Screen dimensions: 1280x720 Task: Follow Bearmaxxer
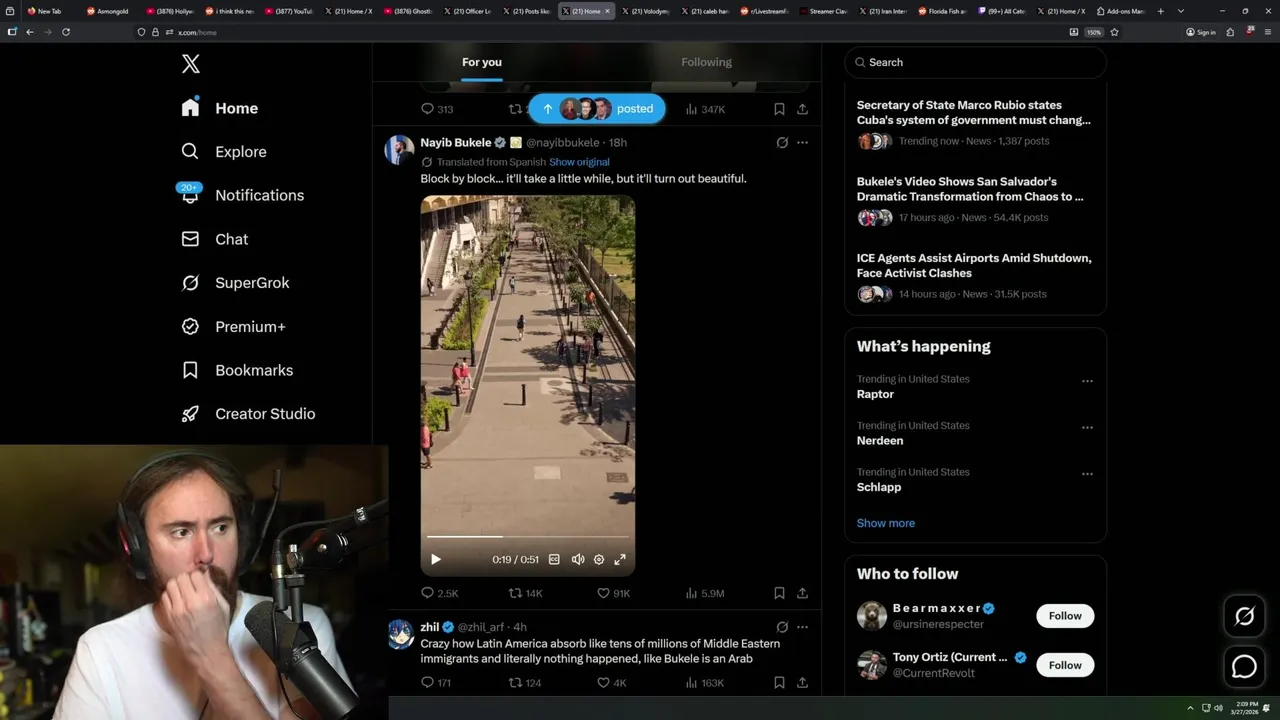(x=1065, y=616)
